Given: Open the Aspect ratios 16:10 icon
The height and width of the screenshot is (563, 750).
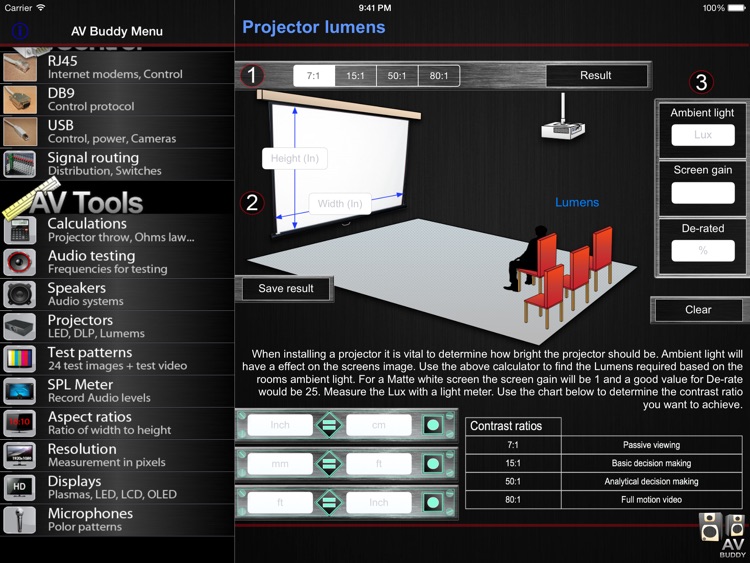Looking at the screenshot, I should (20, 423).
